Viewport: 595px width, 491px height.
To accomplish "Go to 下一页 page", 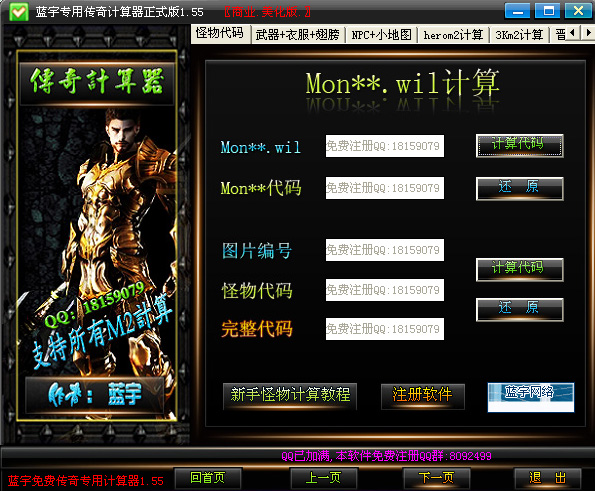I will tap(436, 478).
